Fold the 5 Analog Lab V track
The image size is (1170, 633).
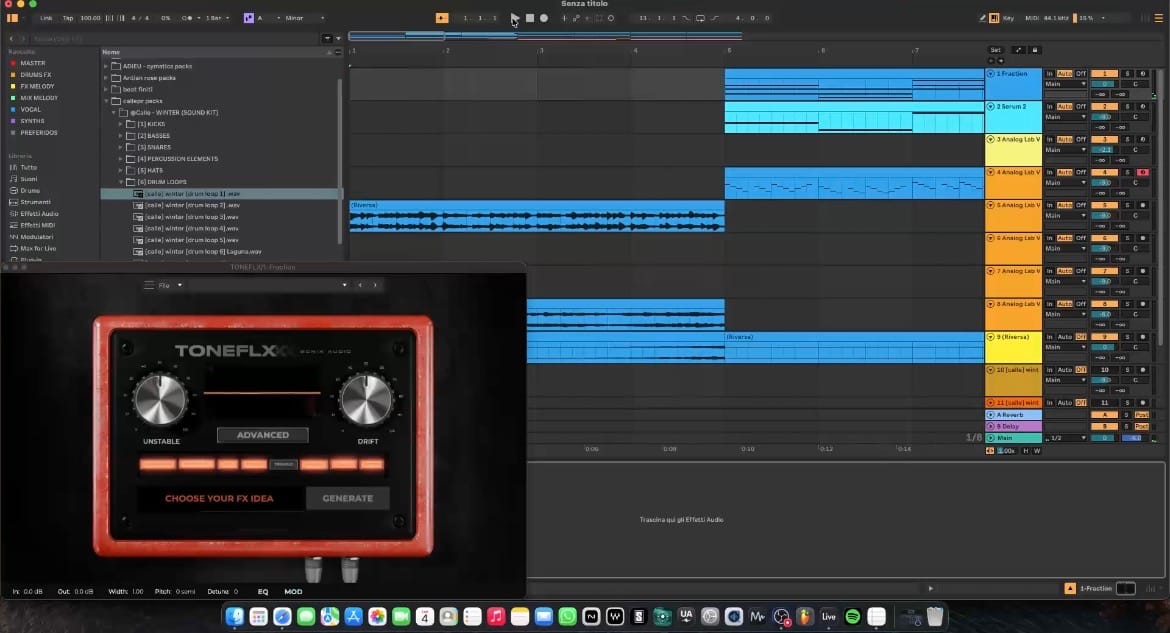pos(991,205)
